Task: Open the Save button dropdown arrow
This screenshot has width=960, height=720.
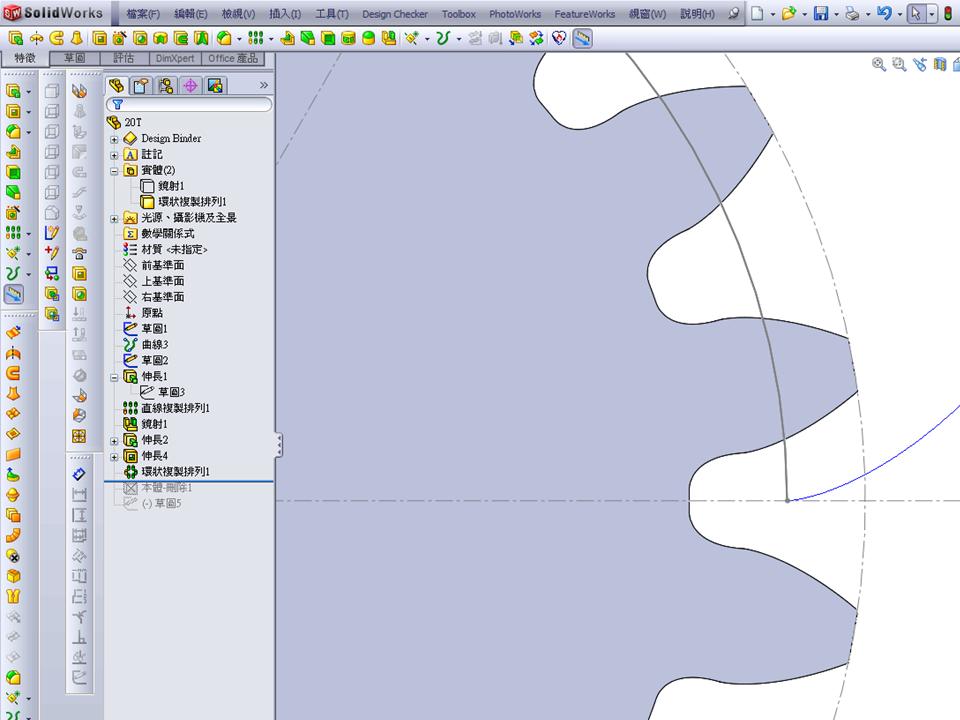Action: click(836, 13)
